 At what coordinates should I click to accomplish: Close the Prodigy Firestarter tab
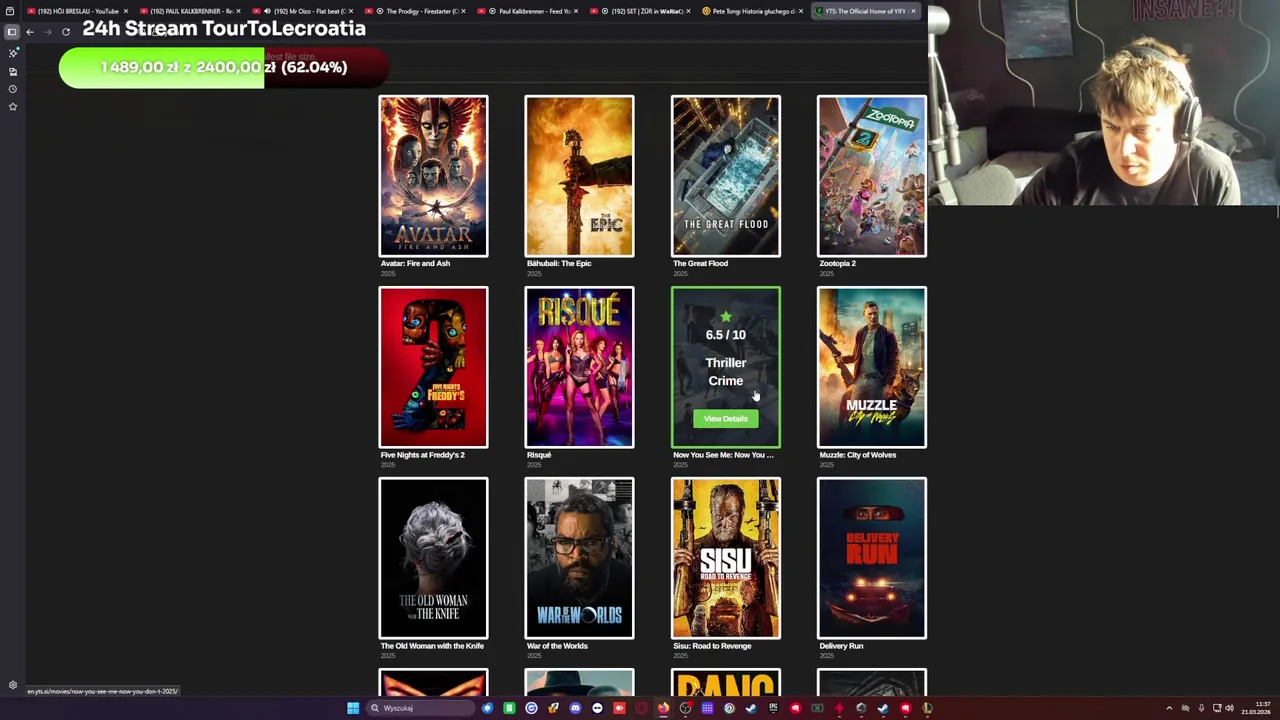[x=464, y=11]
